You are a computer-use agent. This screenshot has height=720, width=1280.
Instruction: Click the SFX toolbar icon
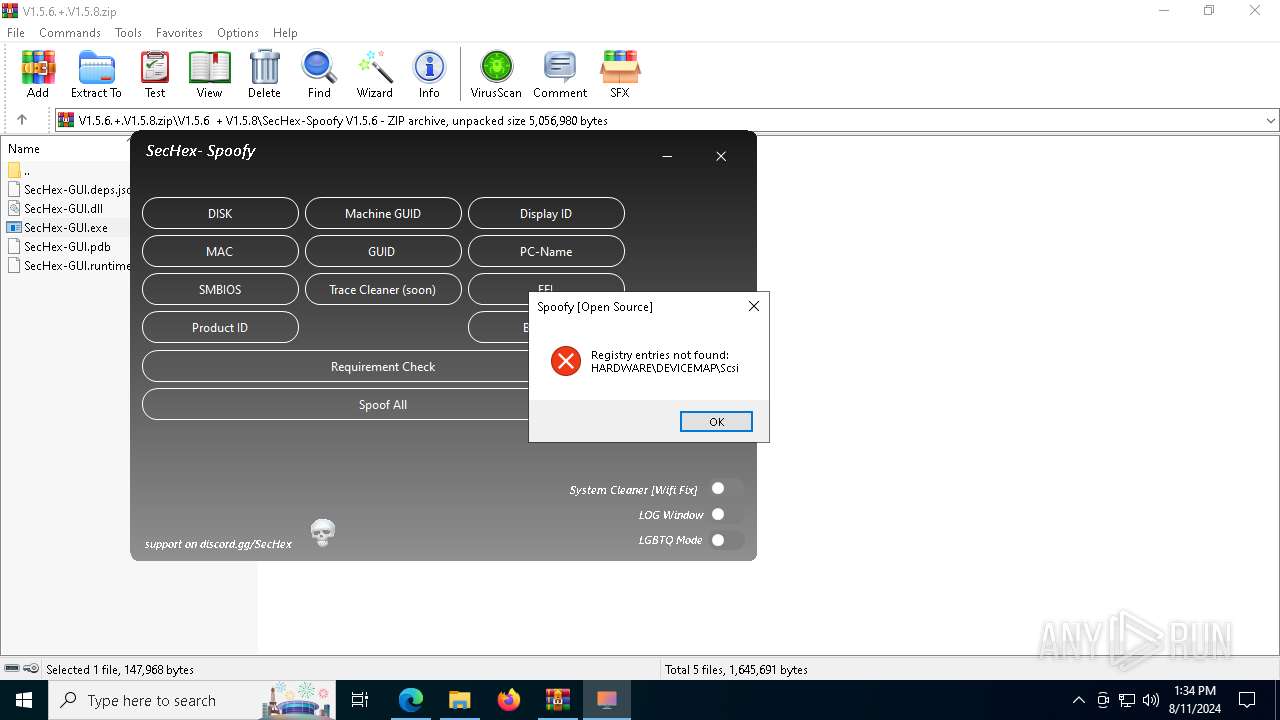(x=620, y=75)
